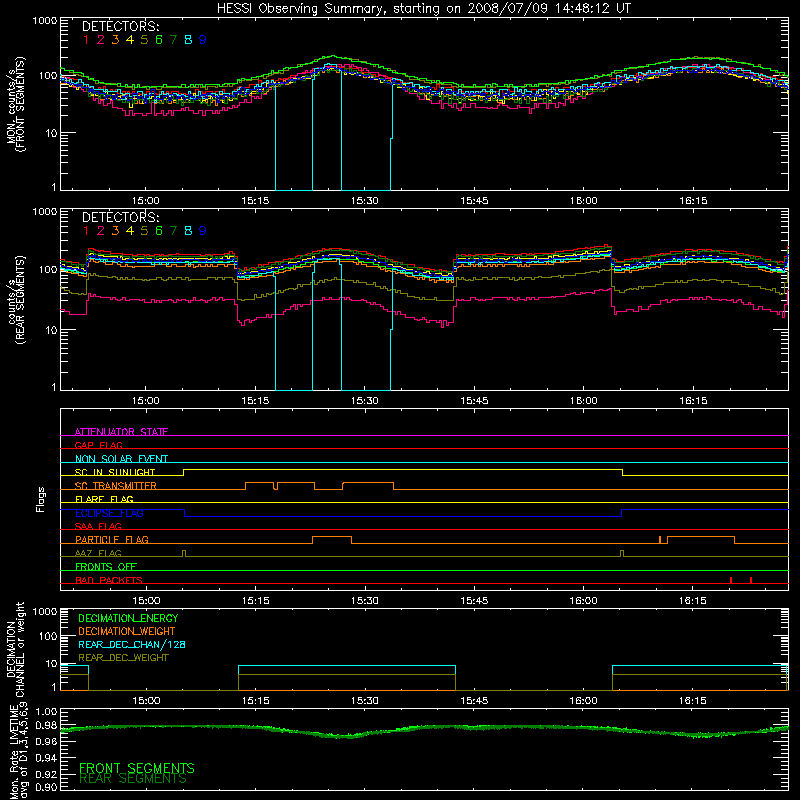This screenshot has width=800, height=800.
Task: Click the NON SOLAR EVENT flag label
Action: tap(121, 459)
